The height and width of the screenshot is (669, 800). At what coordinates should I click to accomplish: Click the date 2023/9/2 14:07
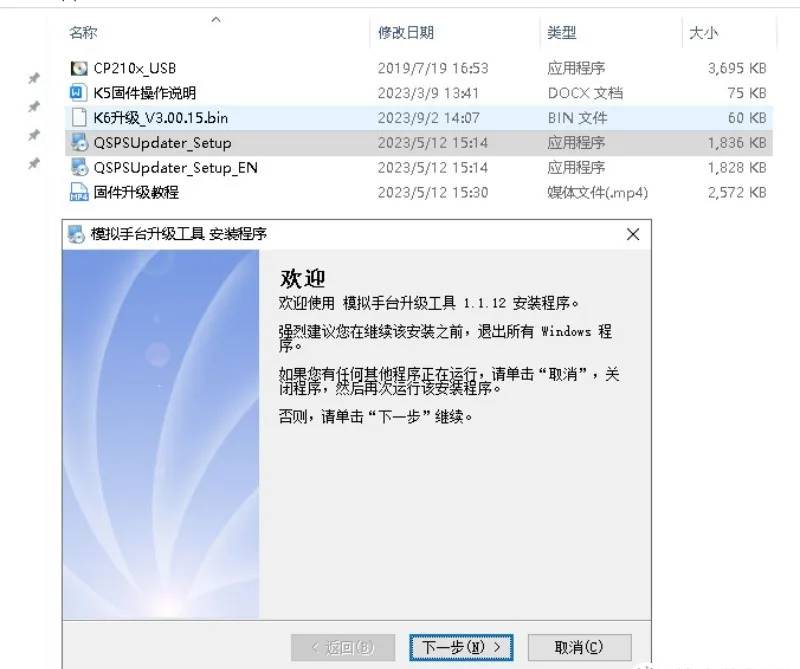click(429, 118)
